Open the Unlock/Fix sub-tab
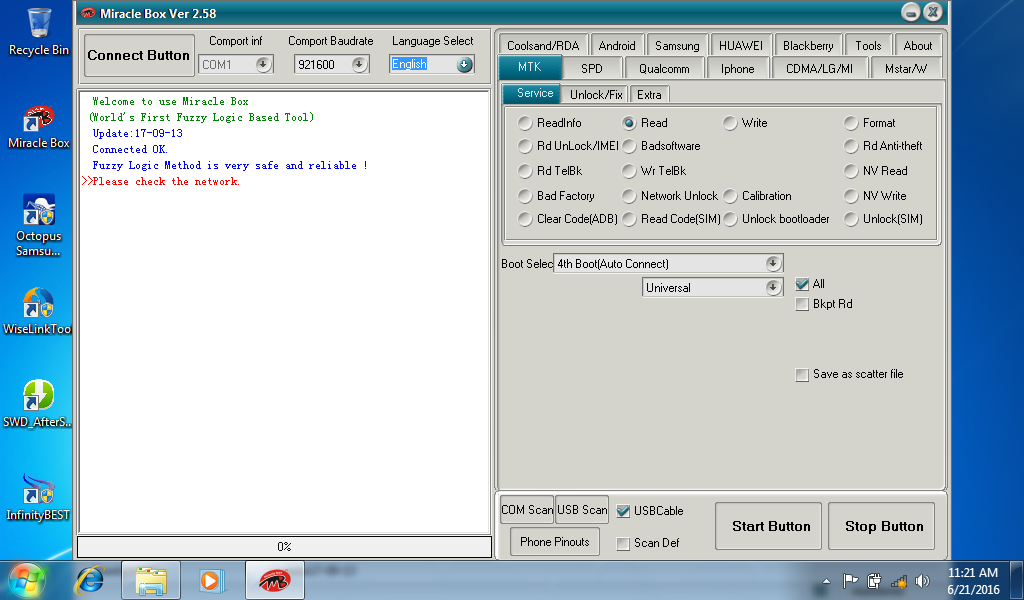This screenshot has width=1024, height=600. pyautogui.click(x=596, y=95)
